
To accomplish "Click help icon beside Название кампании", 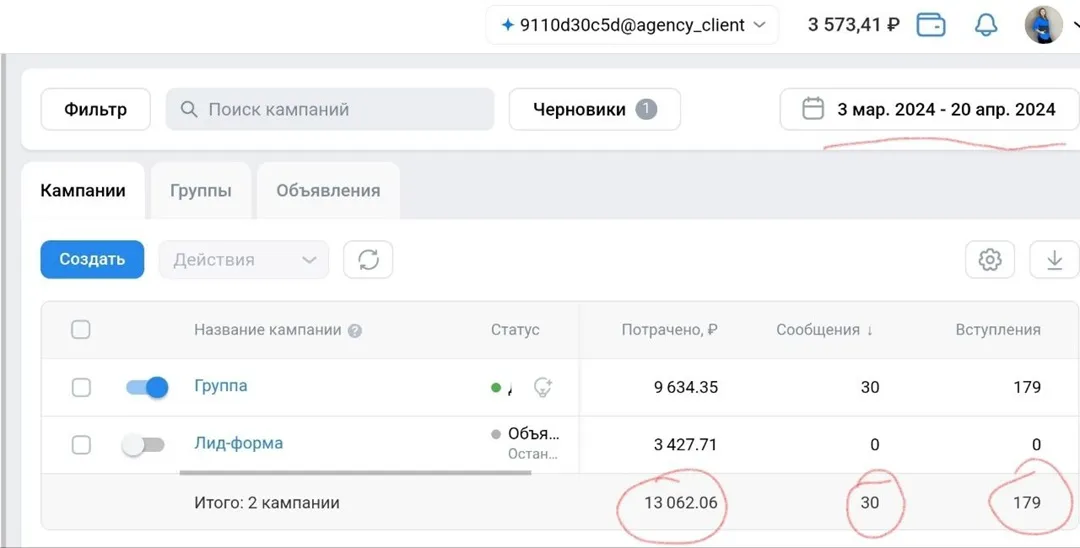I will click(355, 331).
